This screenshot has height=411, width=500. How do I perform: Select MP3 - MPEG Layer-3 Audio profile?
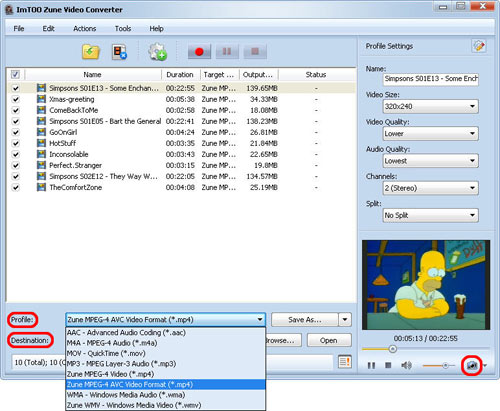pos(166,363)
